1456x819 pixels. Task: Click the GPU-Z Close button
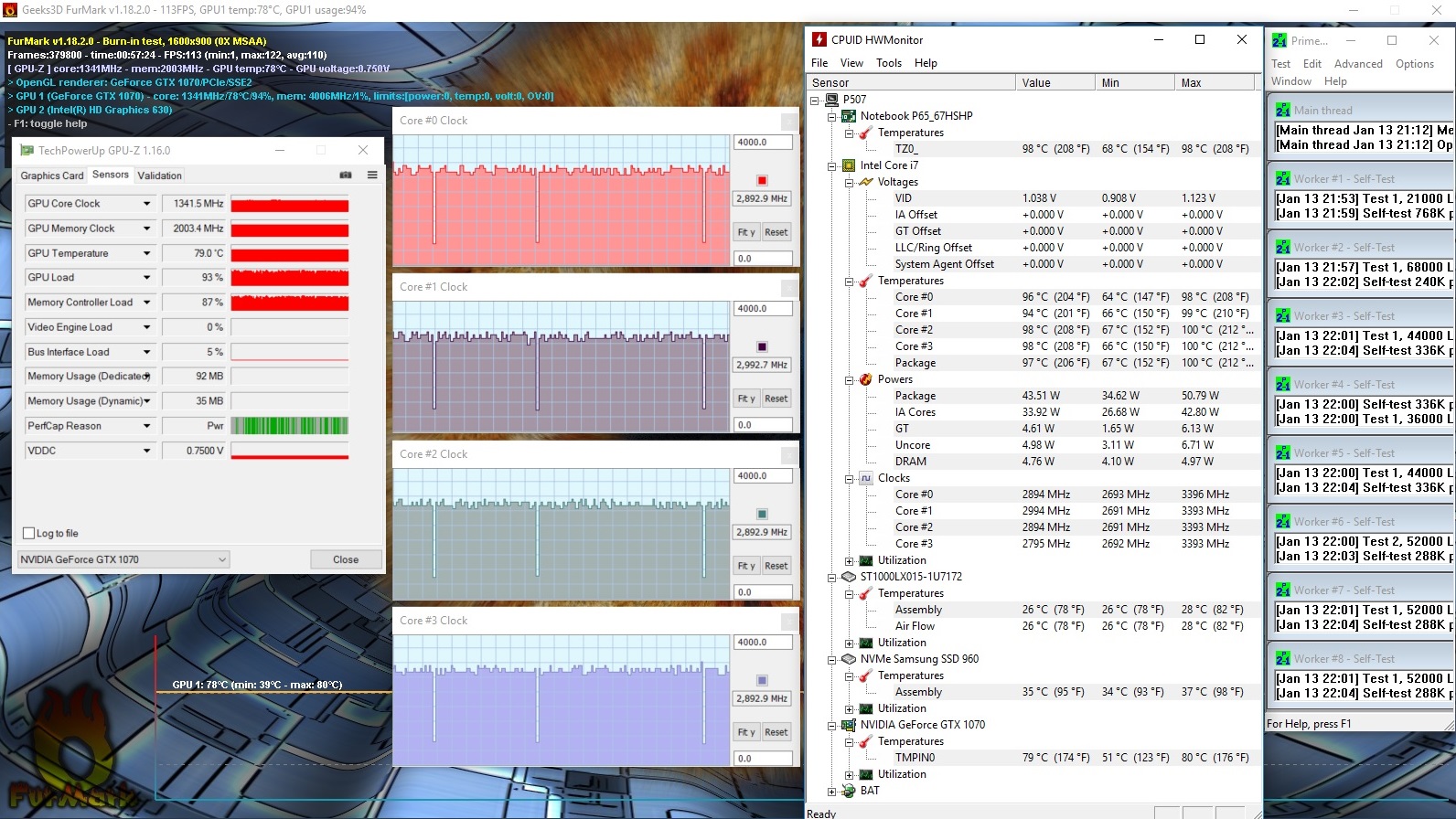tap(346, 559)
